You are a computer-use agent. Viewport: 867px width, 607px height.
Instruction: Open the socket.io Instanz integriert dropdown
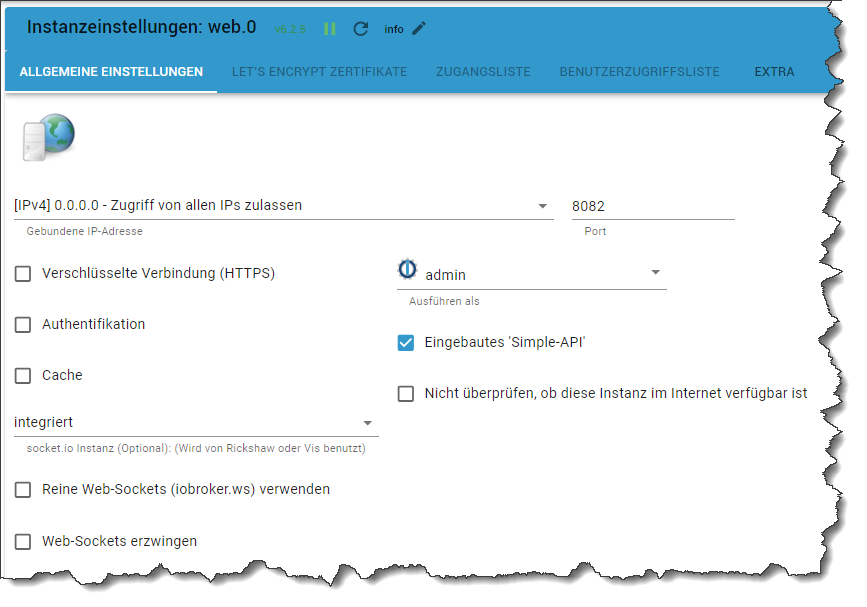(196, 423)
